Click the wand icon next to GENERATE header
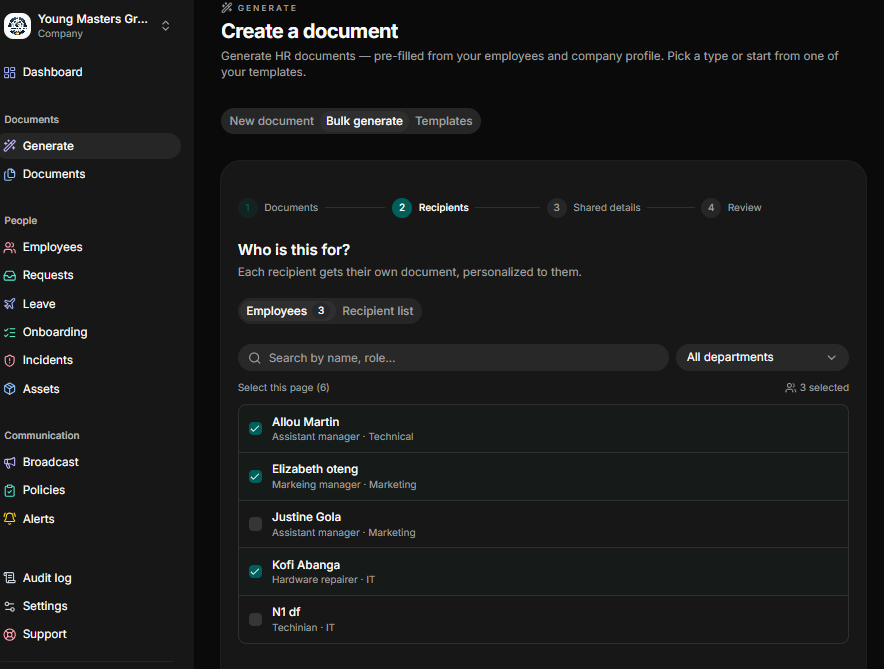Image resolution: width=884 pixels, height=669 pixels. [227, 7]
